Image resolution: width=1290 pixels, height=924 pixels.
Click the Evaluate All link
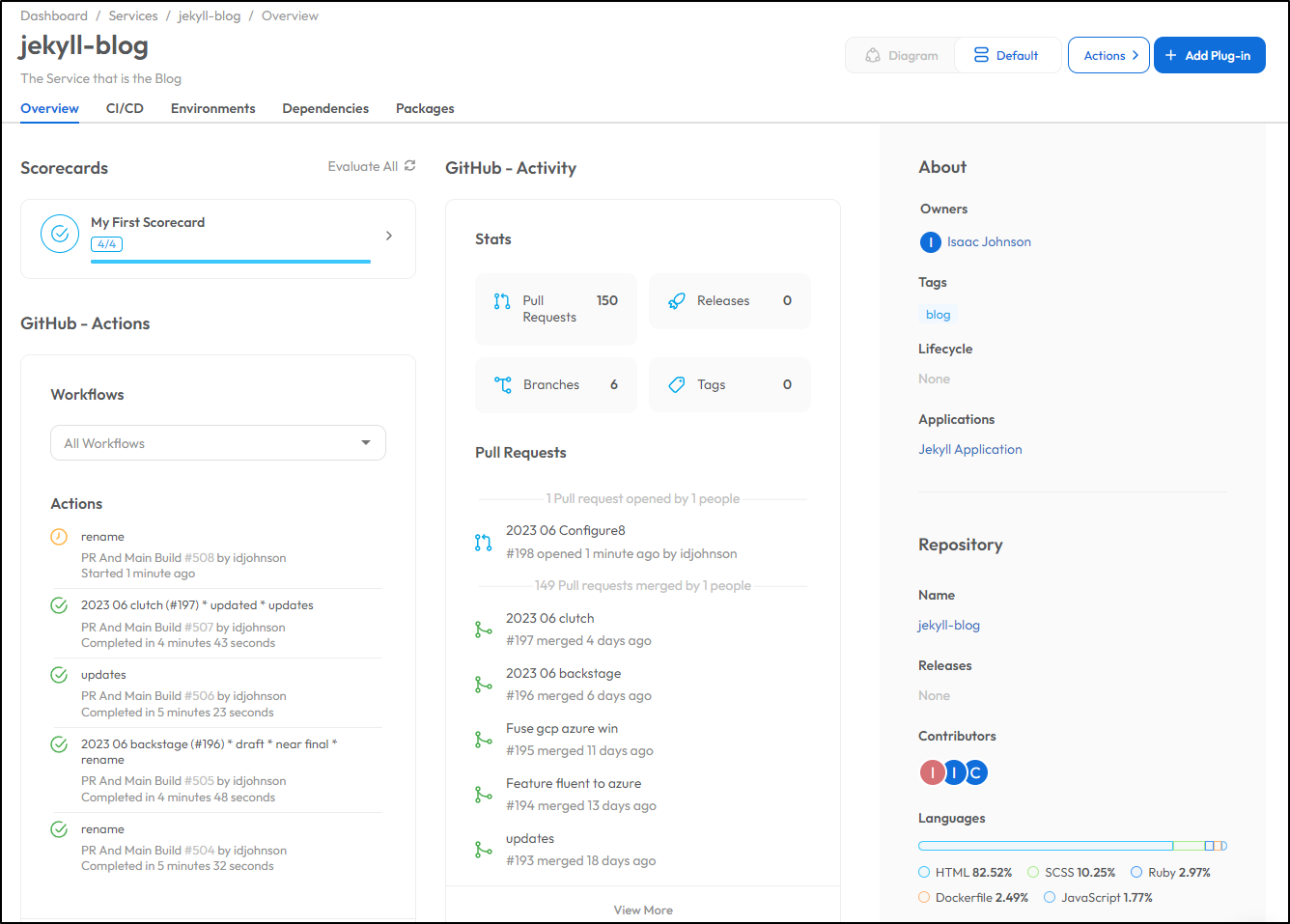(363, 167)
